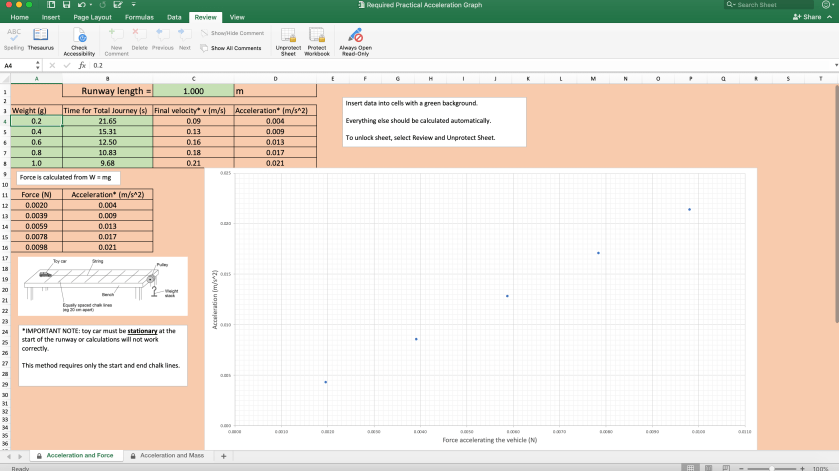Click the Insert Function fx icon
Screen dimensions: 839x471
(82, 65)
